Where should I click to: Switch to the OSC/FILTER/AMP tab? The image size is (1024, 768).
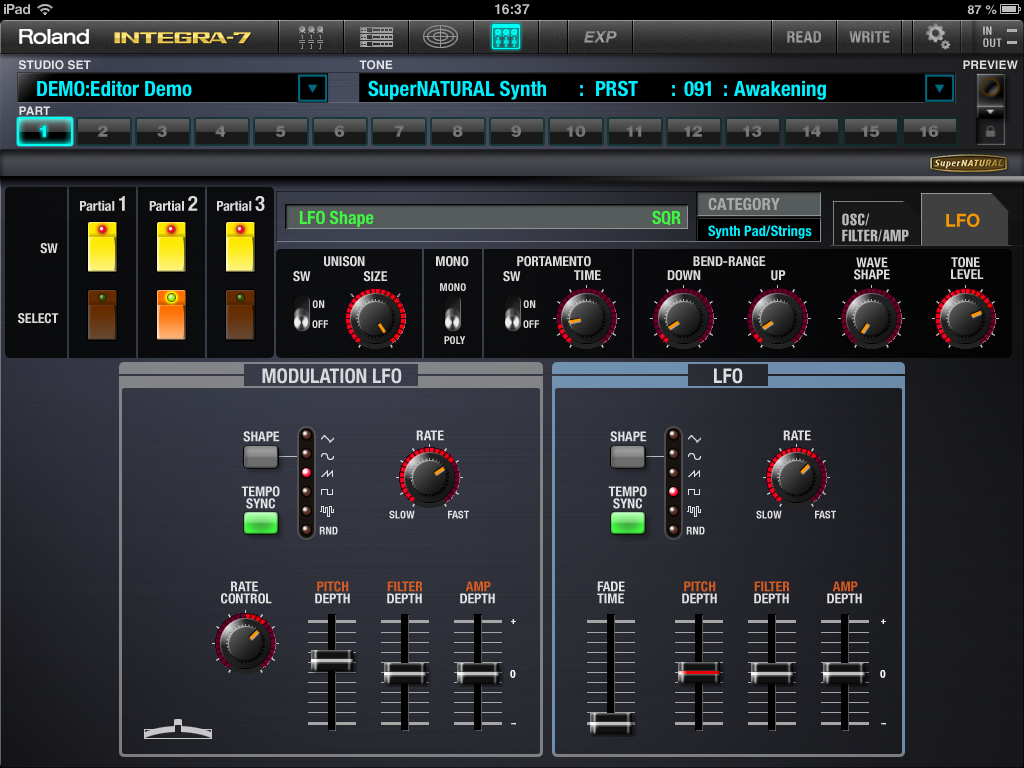click(875, 226)
